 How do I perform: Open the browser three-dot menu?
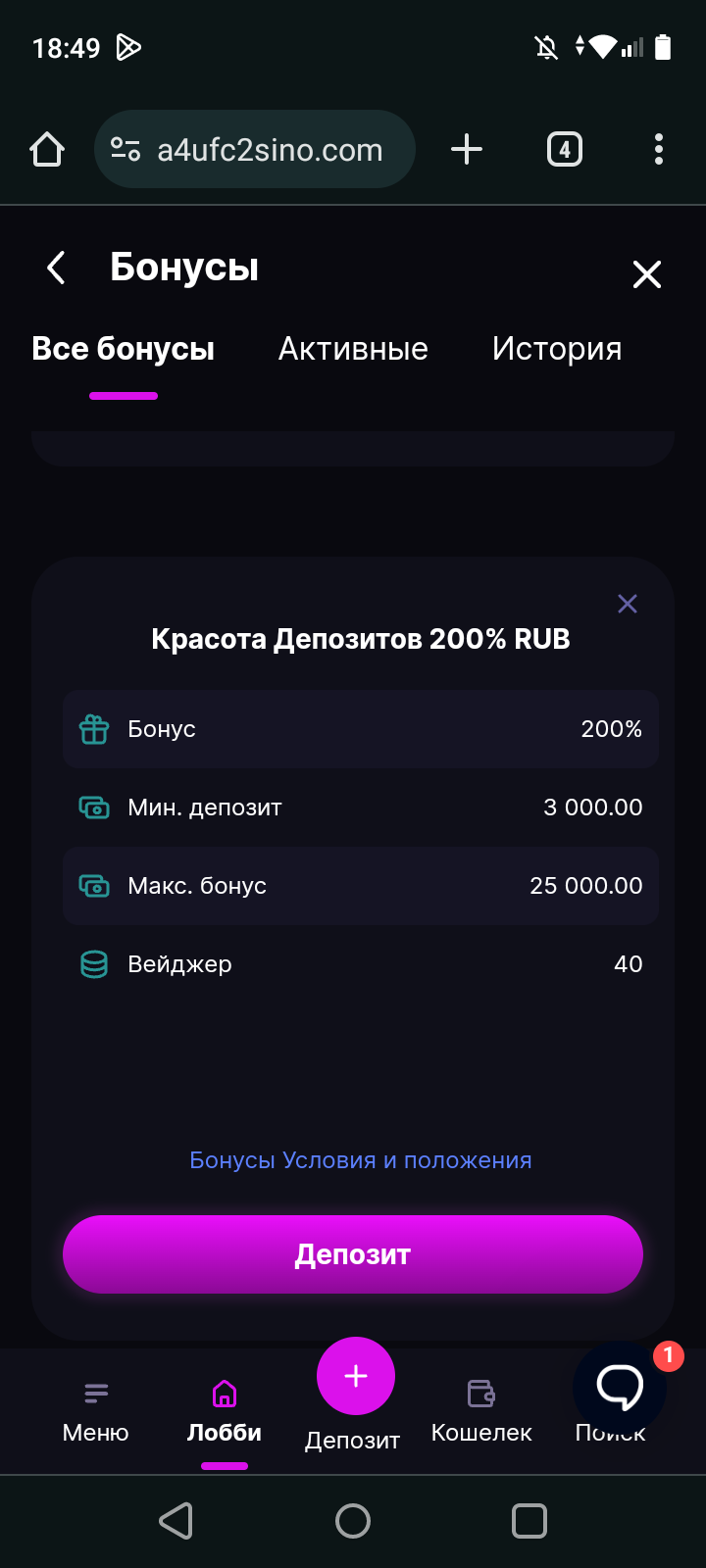coord(659,150)
